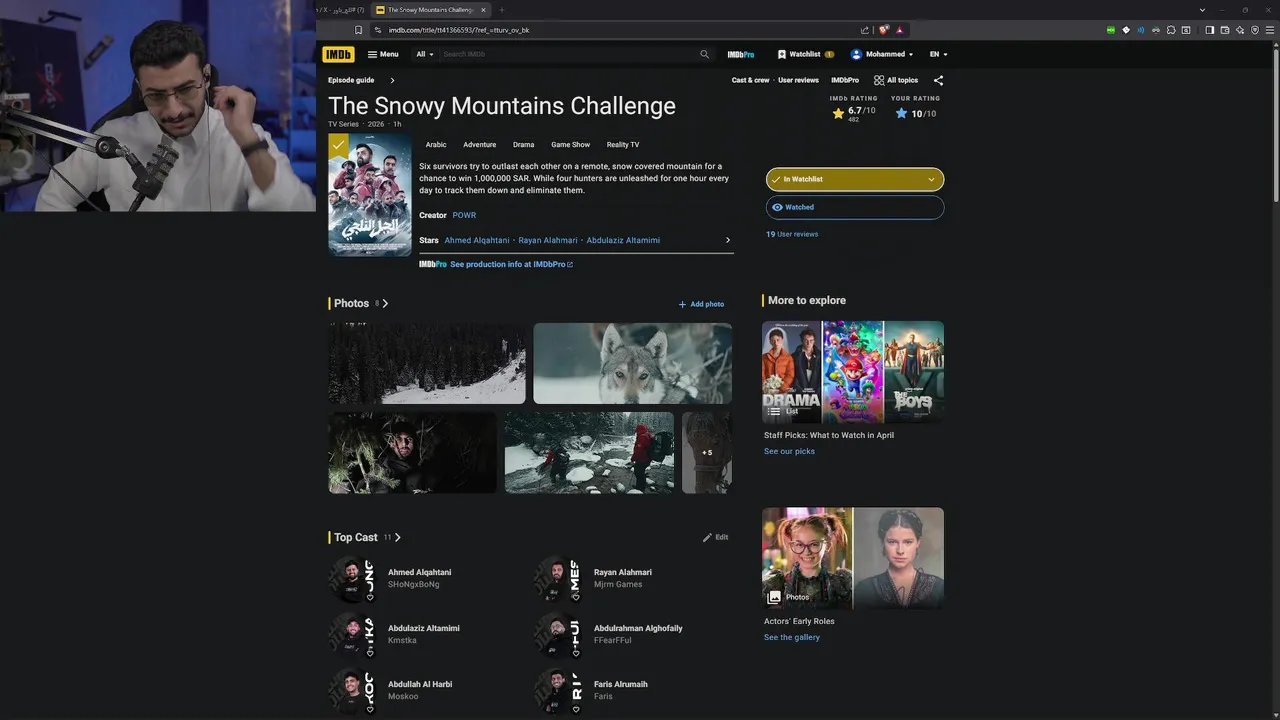Screen dimensions: 1280x720
Task: Expand the Mohammed account menu
Action: 882,54
